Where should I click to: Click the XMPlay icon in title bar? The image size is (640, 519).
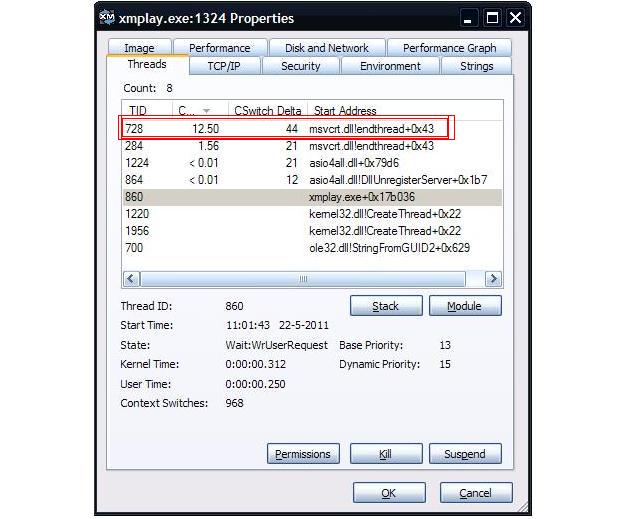[109, 18]
